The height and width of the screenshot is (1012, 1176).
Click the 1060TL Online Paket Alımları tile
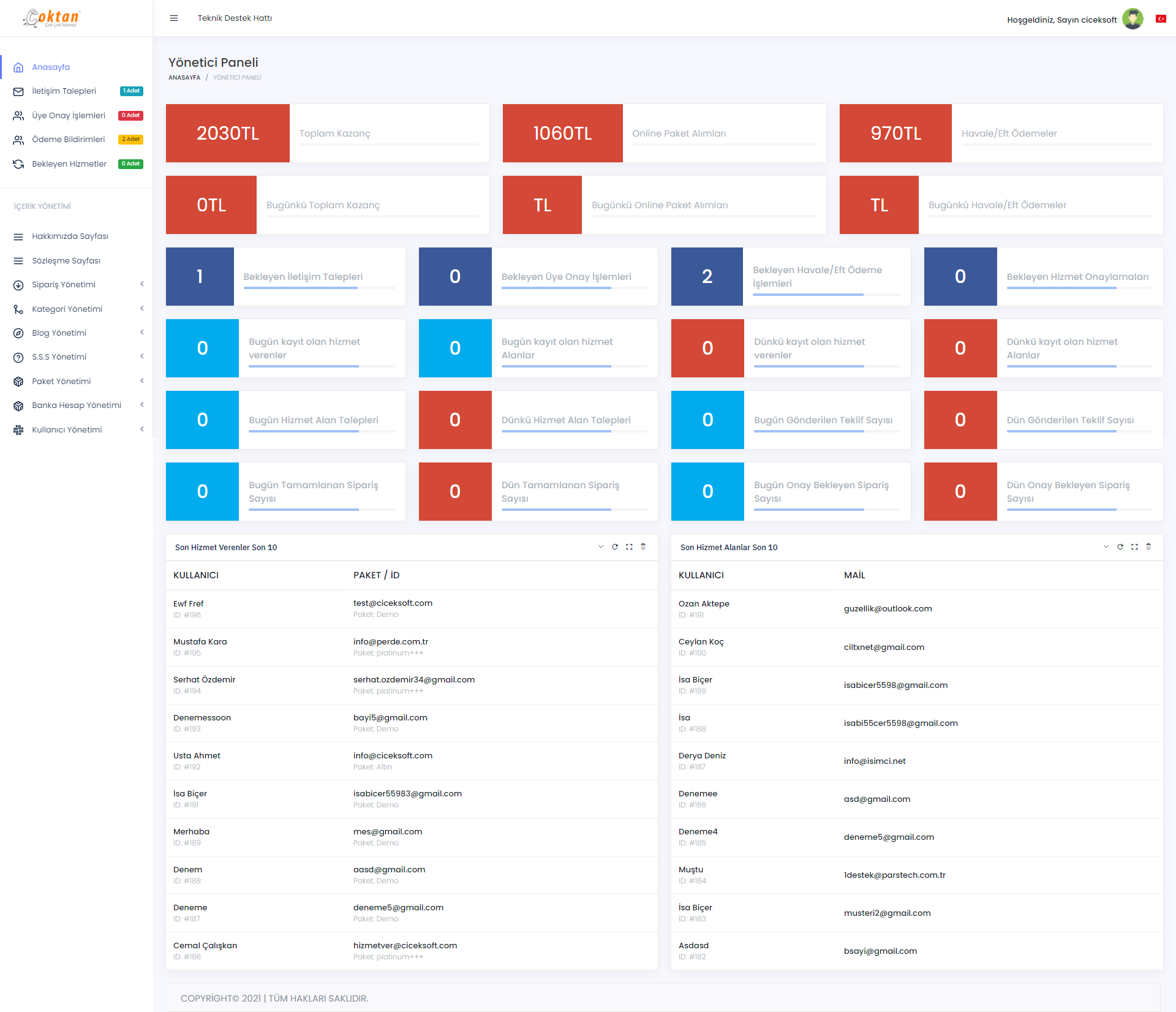pos(563,134)
